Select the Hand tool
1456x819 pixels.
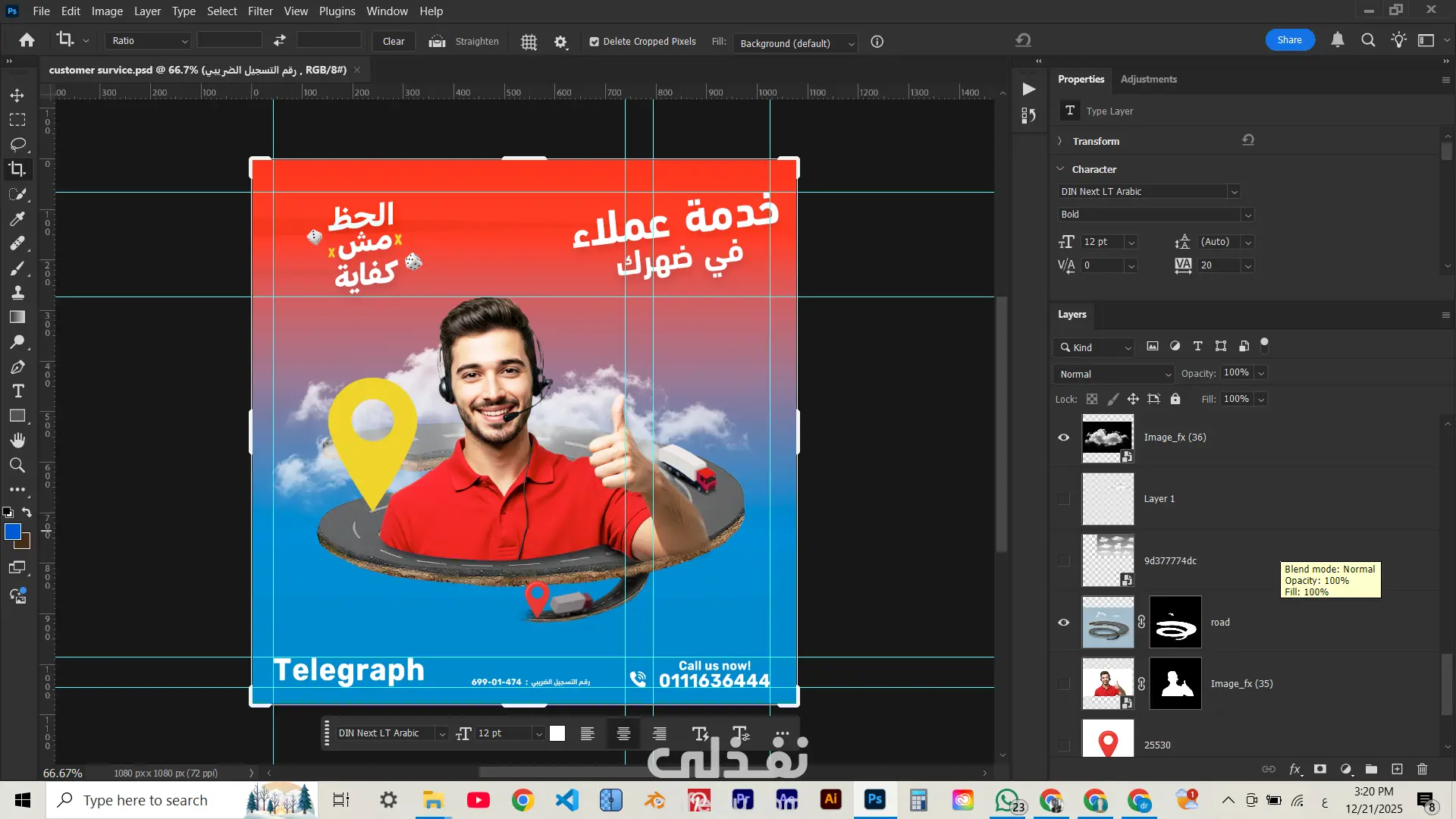(x=17, y=441)
